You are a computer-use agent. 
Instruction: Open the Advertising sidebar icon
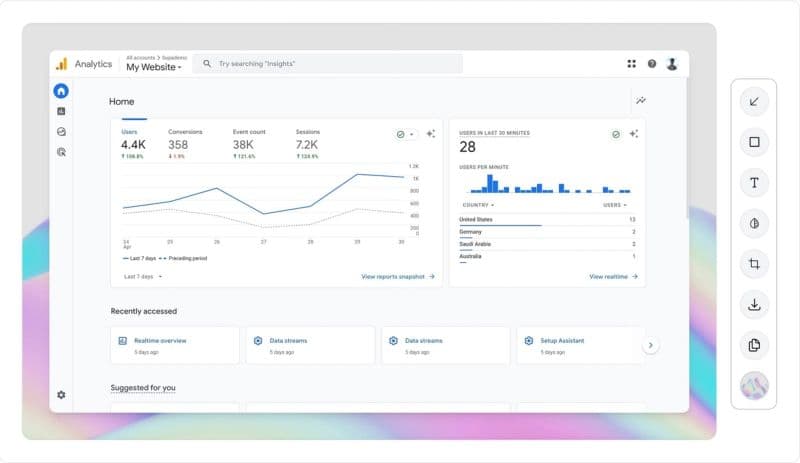click(x=61, y=152)
